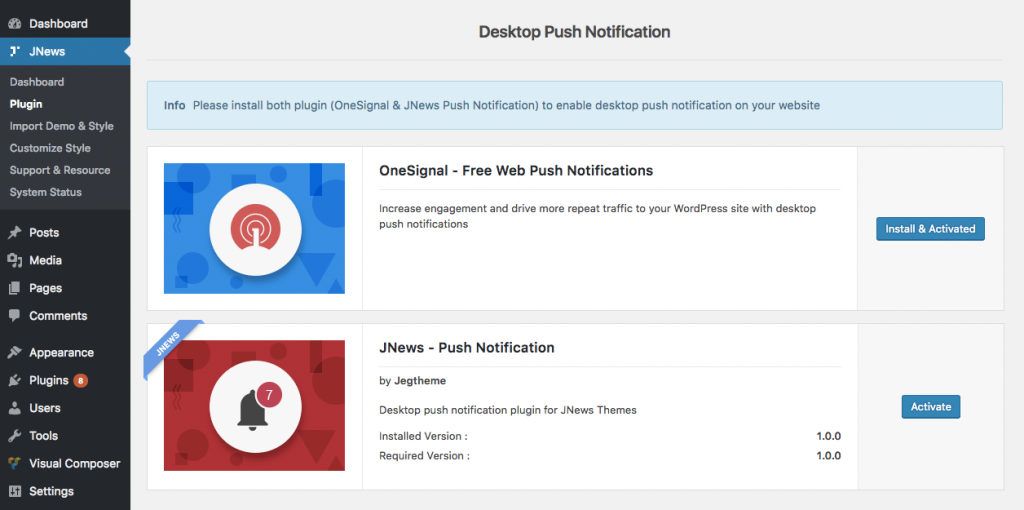Click the JNews Push Notification bell thumbnail
1024x510 pixels.
(x=254, y=406)
